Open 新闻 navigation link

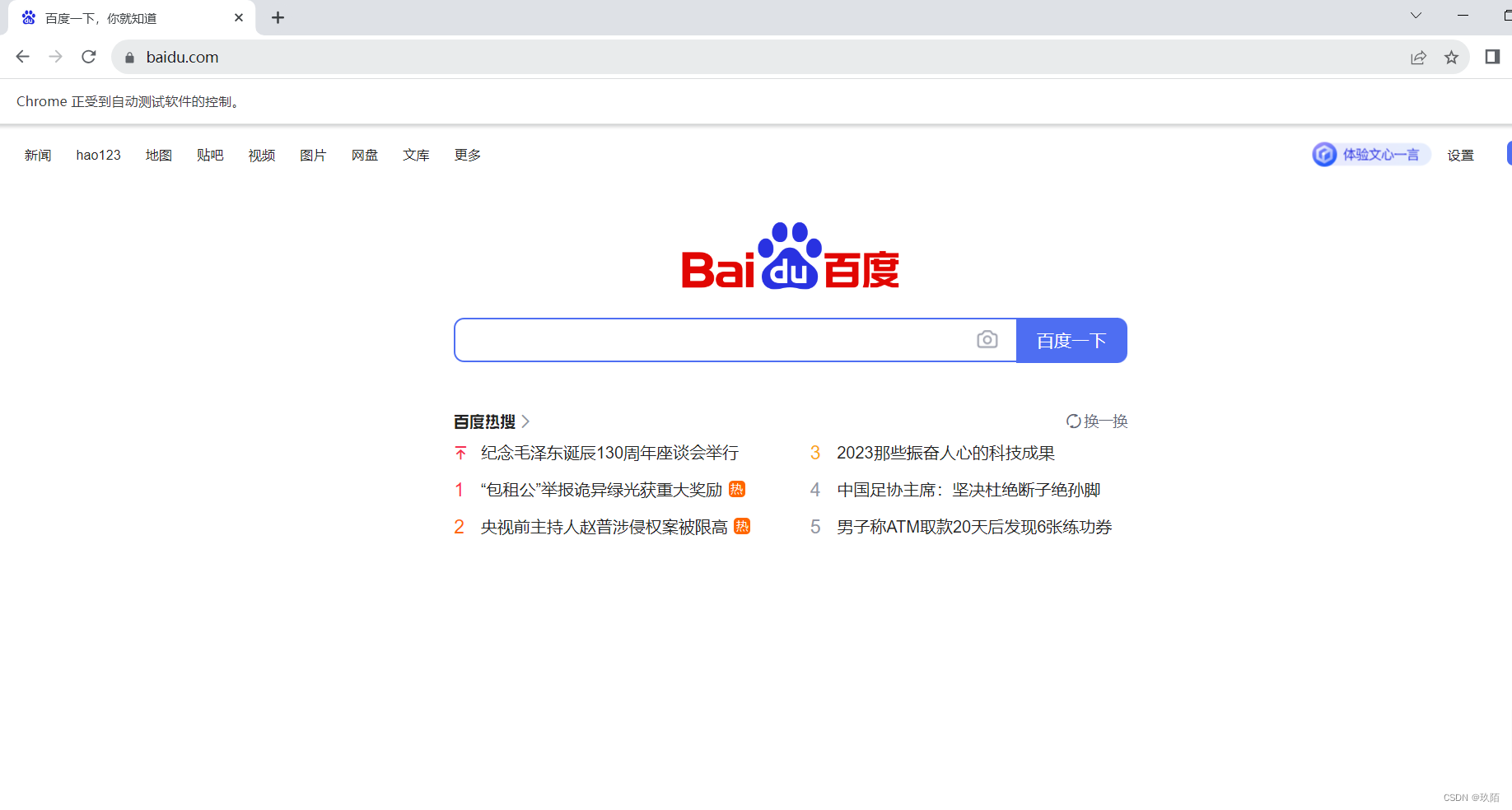tap(38, 155)
